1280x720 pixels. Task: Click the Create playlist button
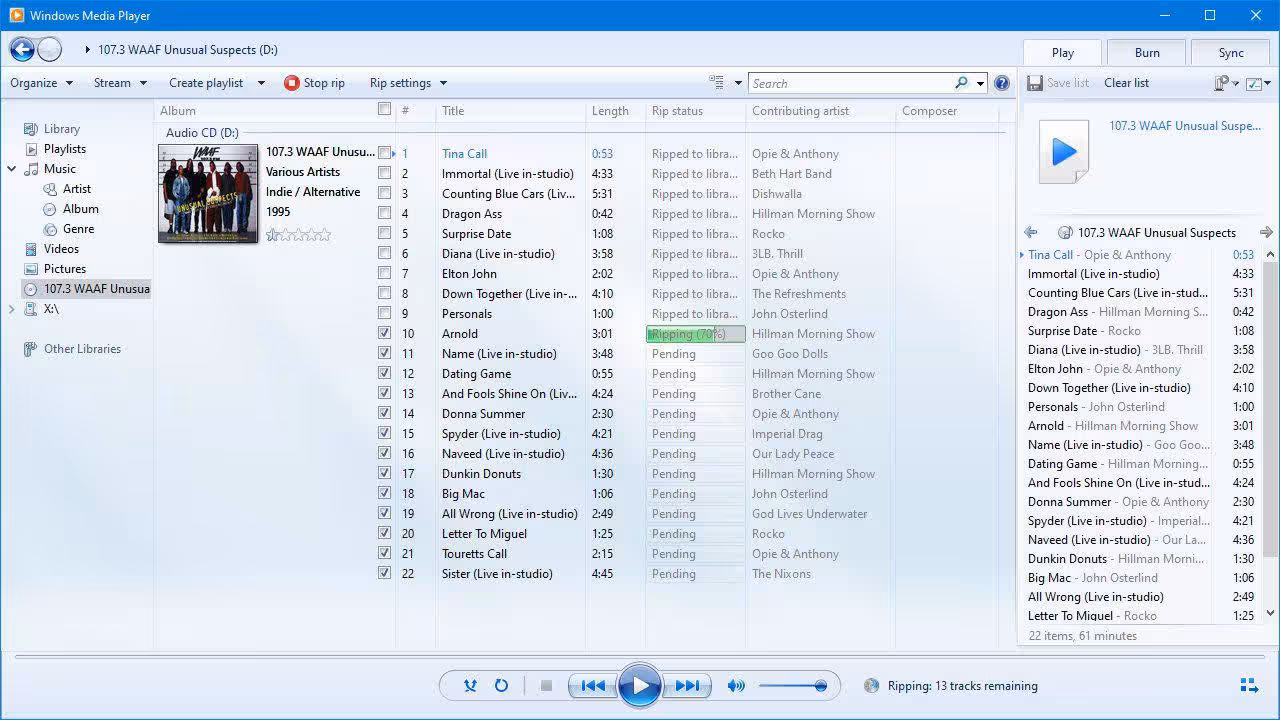click(206, 83)
